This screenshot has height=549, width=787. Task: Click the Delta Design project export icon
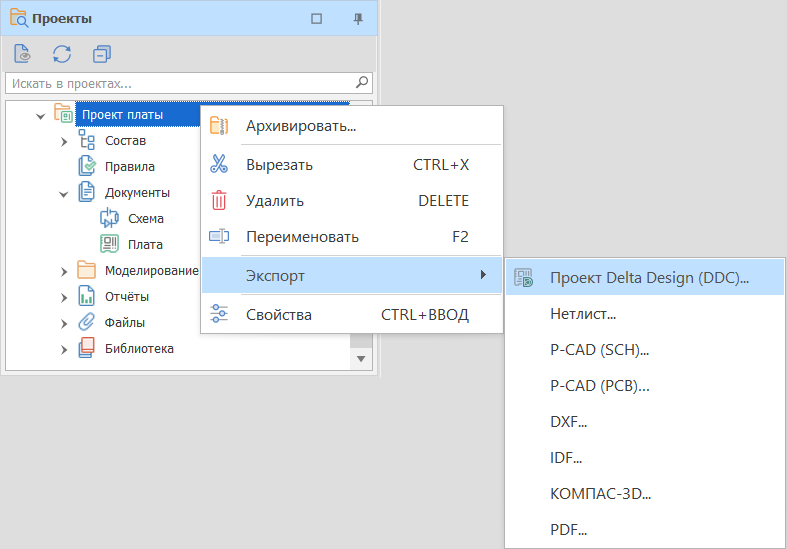(523, 277)
